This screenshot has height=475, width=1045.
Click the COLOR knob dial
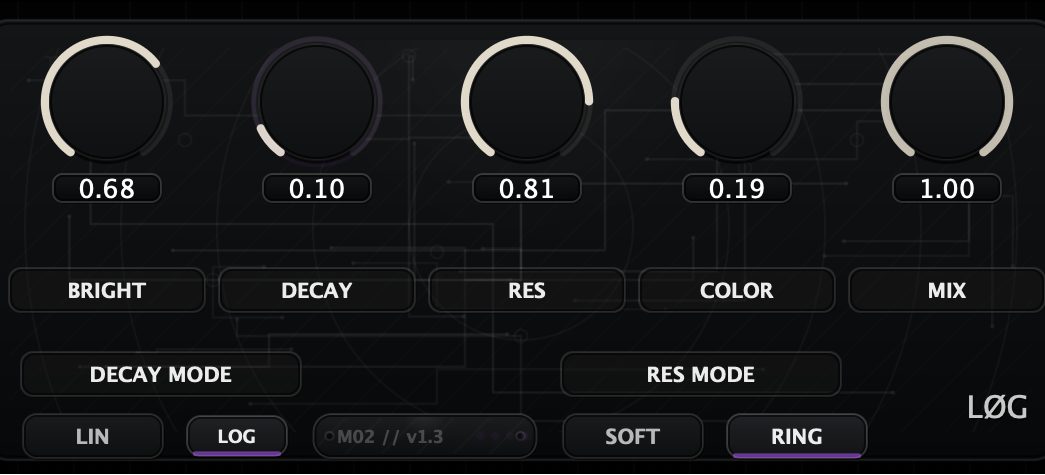pos(736,101)
